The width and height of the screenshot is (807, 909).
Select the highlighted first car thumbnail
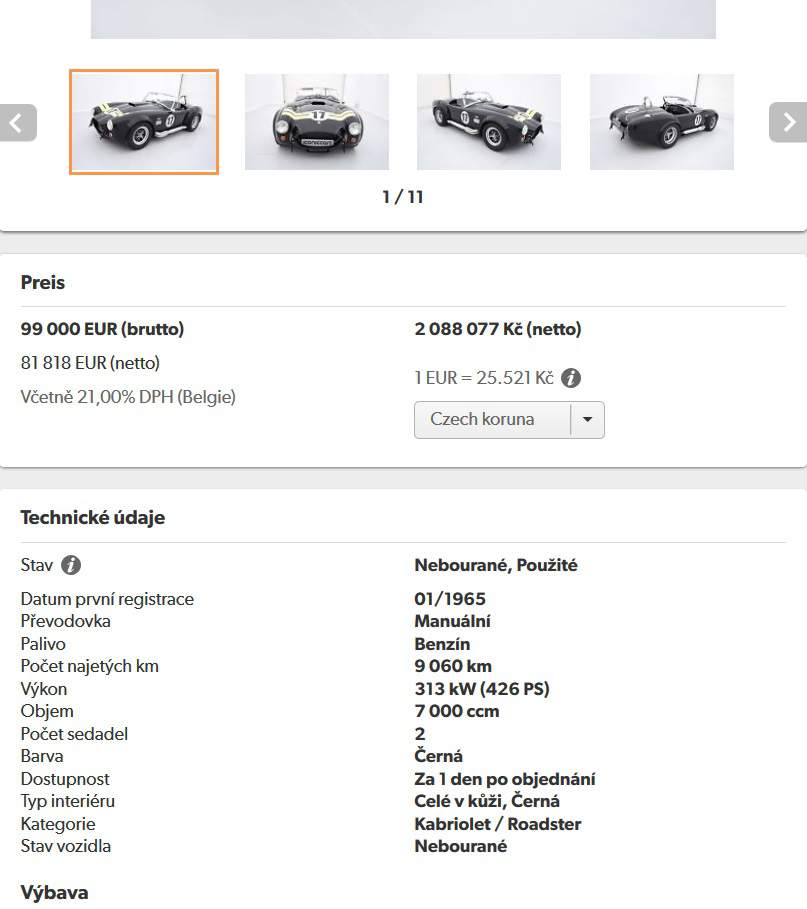[144, 122]
